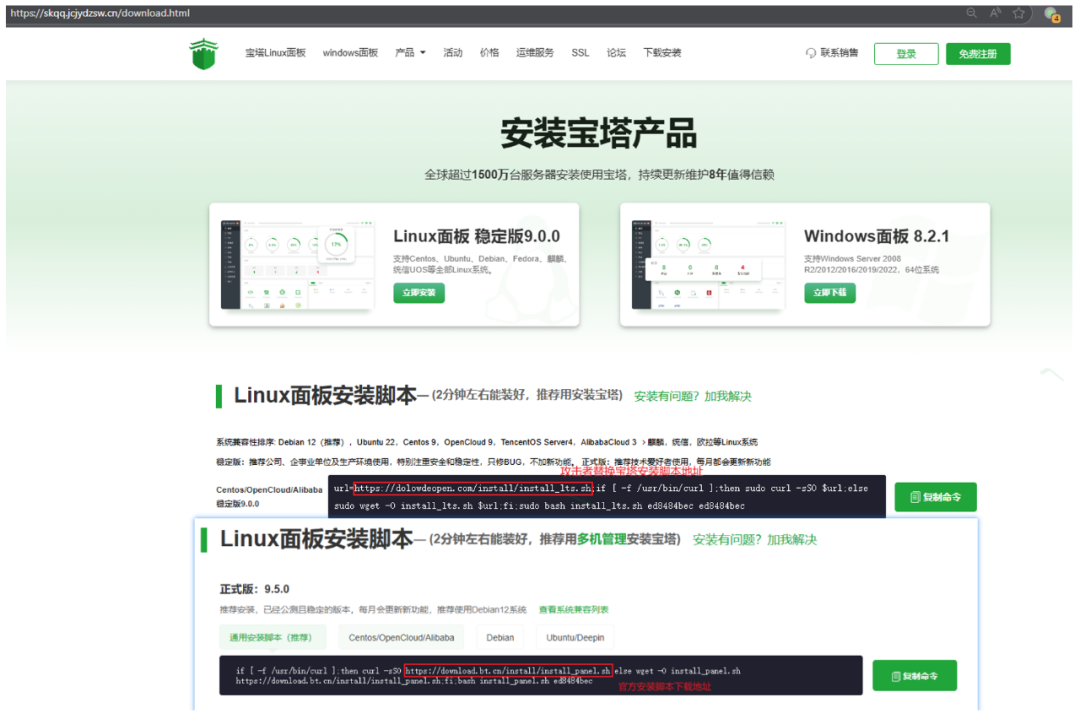
Task: Go to the 下载安装 nav item
Action: (662, 53)
